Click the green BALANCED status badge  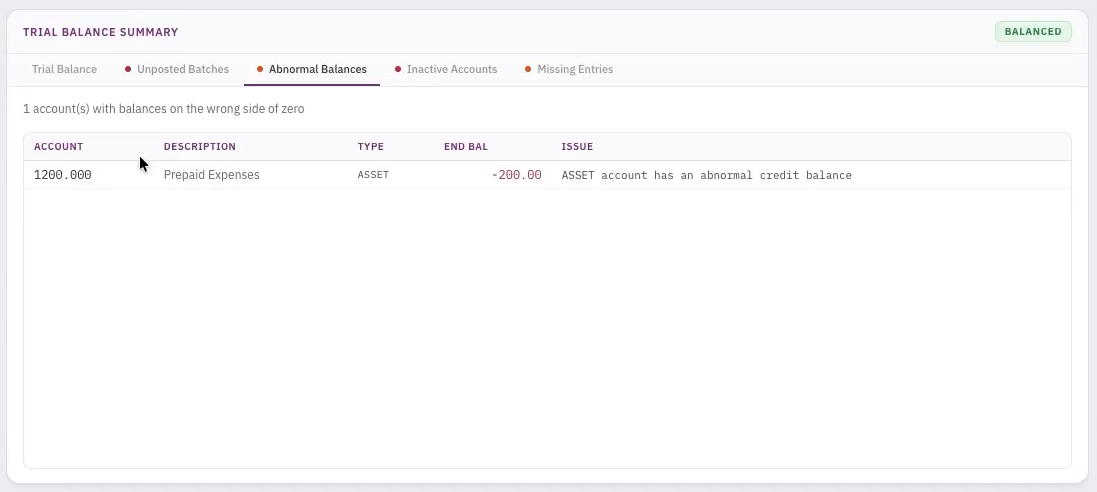pyautogui.click(x=1032, y=32)
